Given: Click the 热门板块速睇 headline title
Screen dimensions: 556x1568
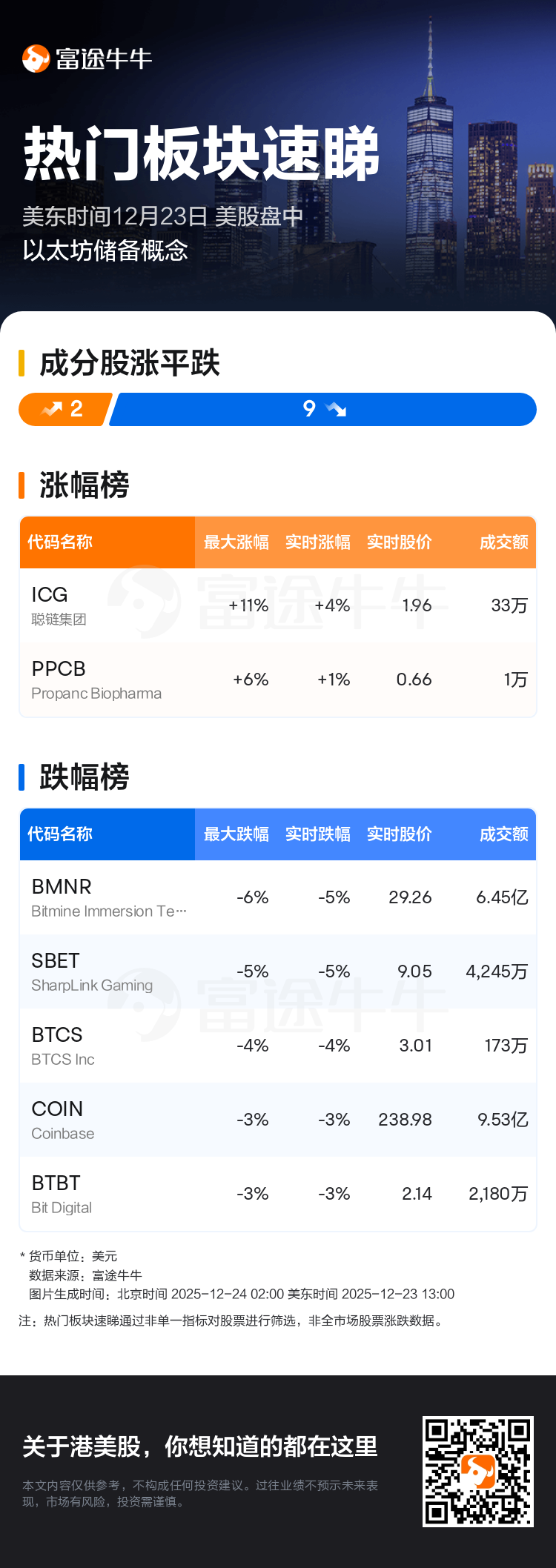Looking at the screenshot, I should (x=202, y=154).
